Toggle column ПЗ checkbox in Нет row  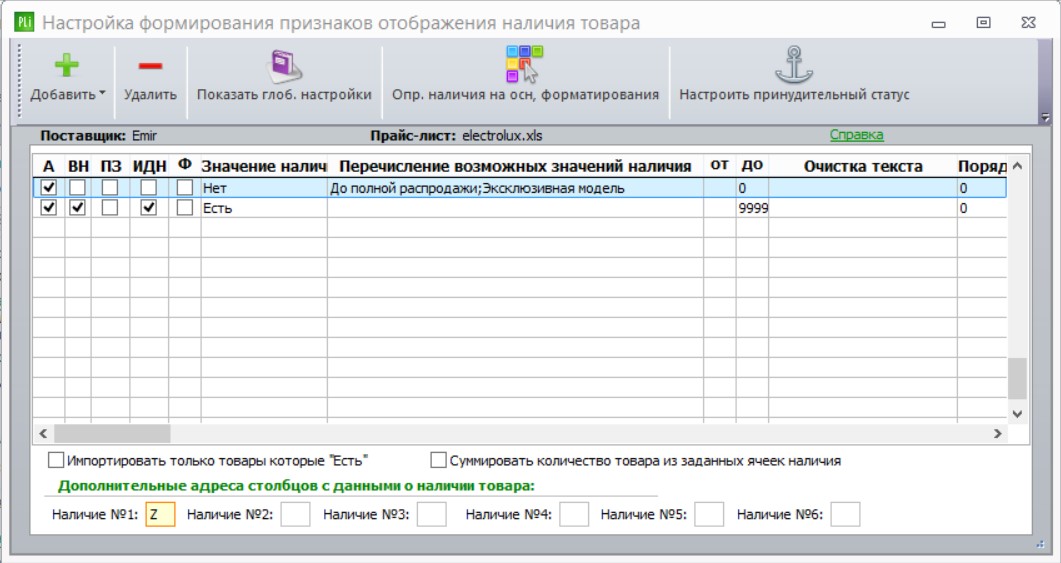(x=110, y=187)
